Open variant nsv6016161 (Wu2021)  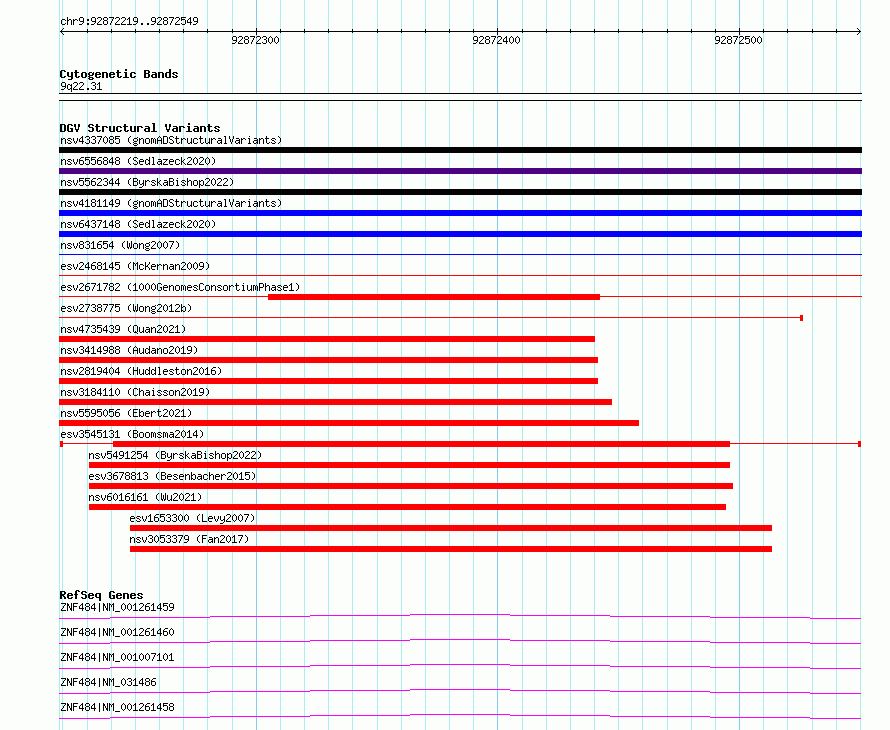(x=145, y=497)
